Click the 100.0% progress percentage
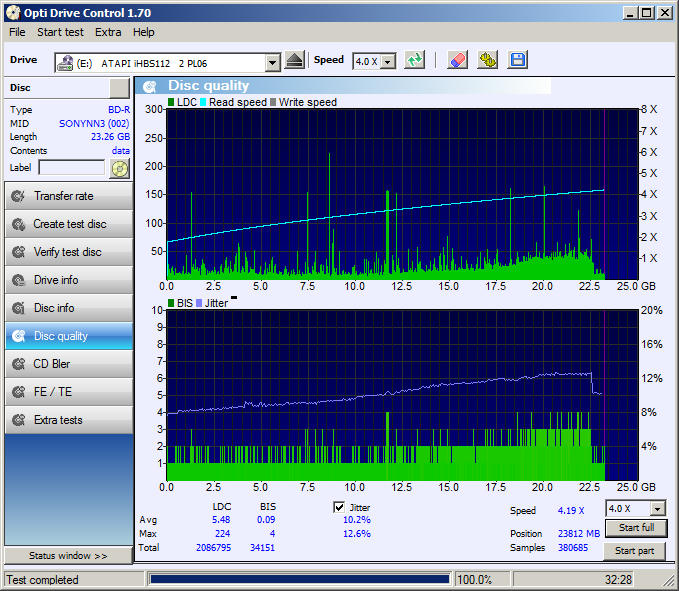The image size is (679, 591). point(475,580)
